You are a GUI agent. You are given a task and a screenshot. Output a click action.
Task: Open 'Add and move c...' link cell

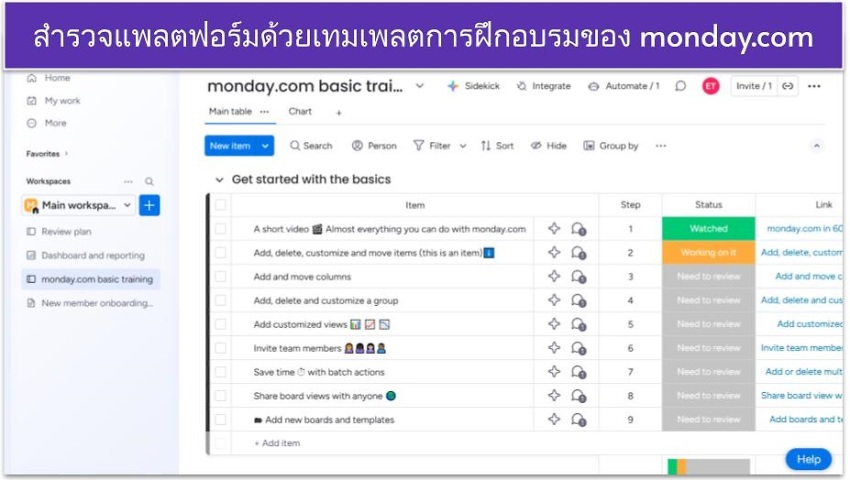pos(808,277)
